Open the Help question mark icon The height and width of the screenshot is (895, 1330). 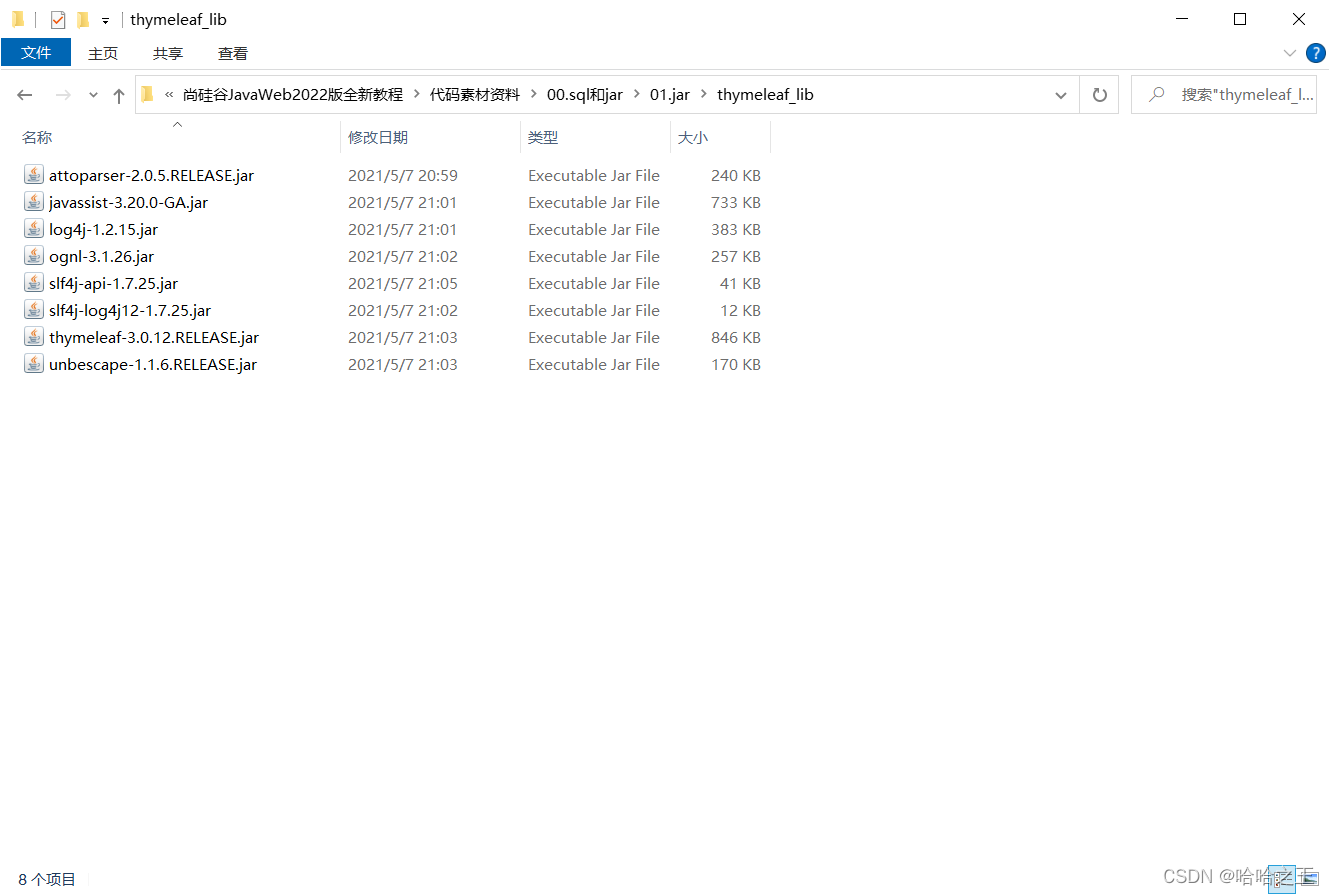point(1315,53)
